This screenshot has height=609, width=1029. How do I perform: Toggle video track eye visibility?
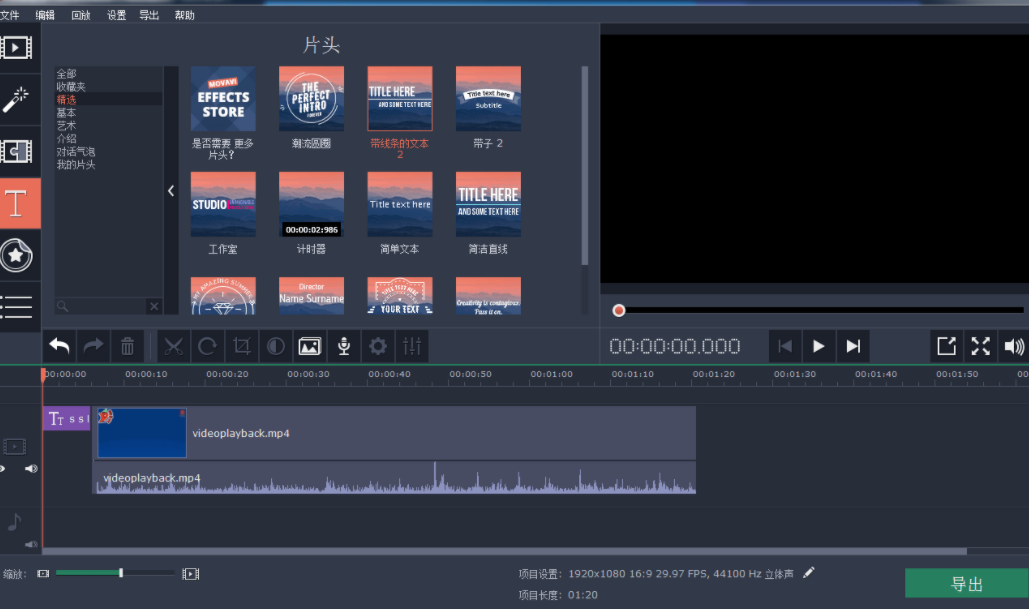2,469
